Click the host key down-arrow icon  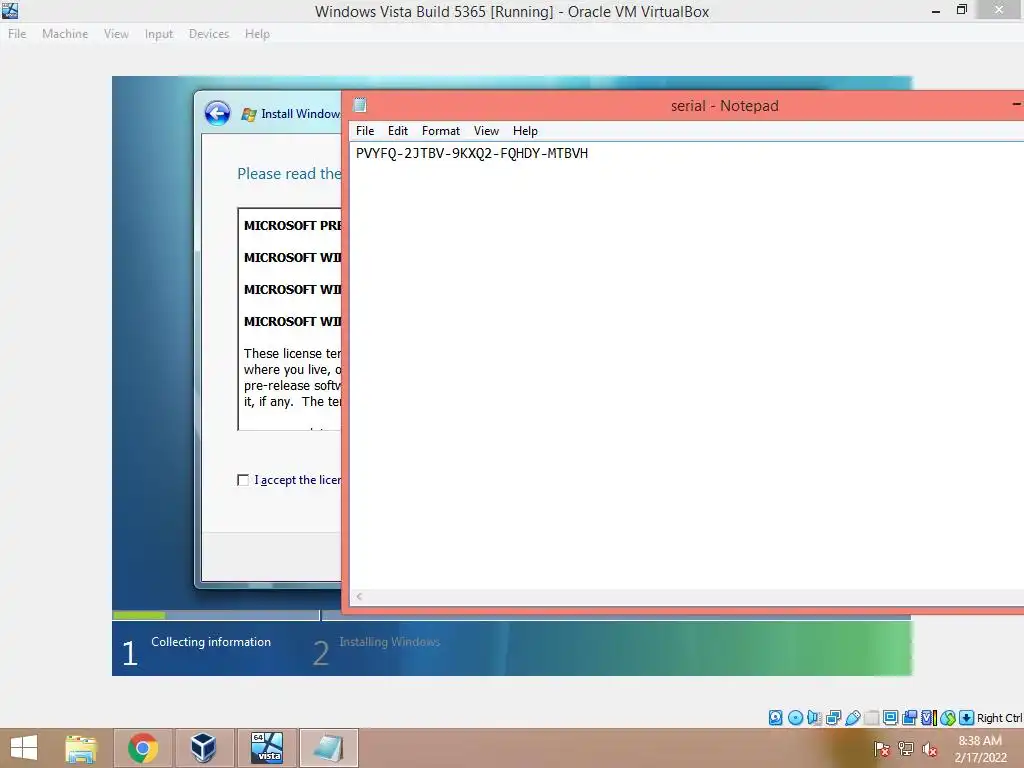(x=967, y=718)
